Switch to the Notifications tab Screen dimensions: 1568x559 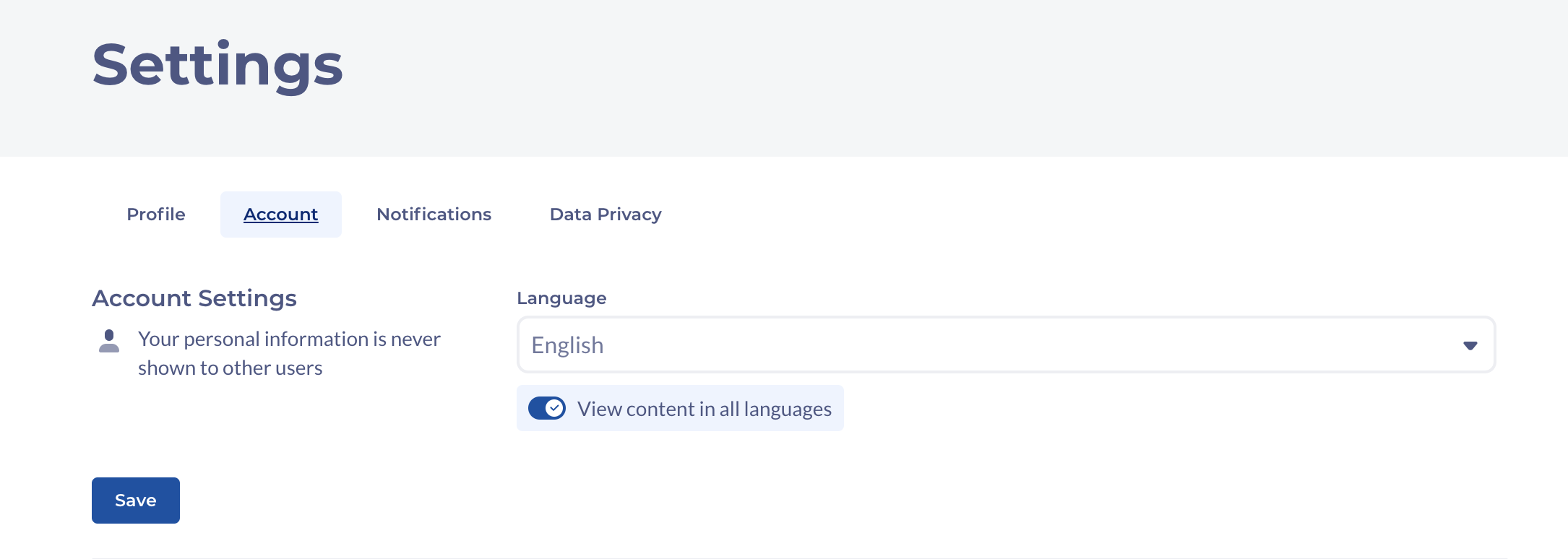[434, 214]
